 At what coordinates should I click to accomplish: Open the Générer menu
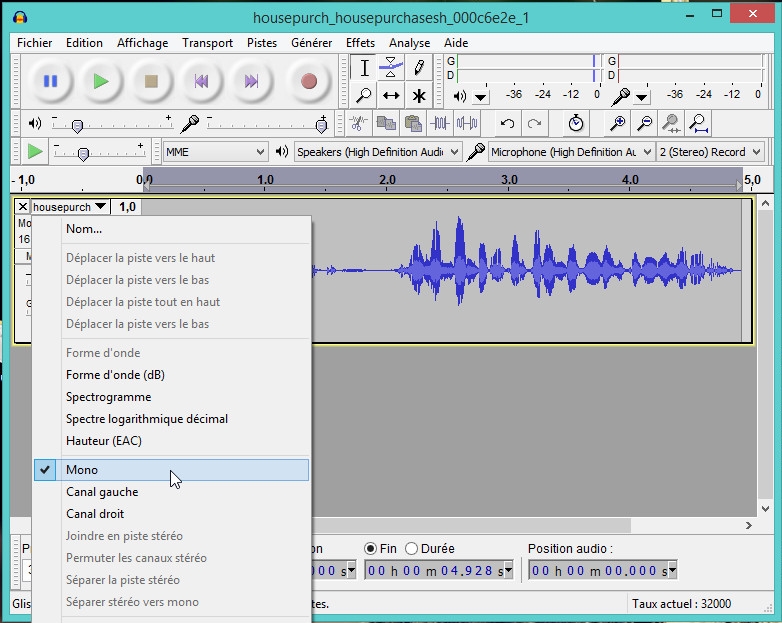[x=312, y=43]
